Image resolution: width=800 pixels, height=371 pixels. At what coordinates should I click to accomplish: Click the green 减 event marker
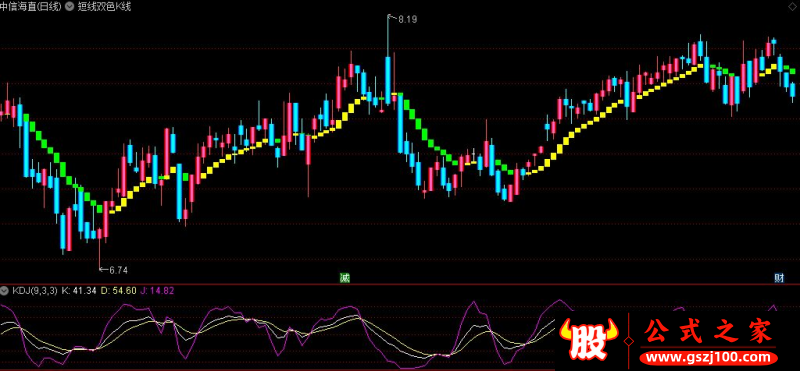[345, 278]
